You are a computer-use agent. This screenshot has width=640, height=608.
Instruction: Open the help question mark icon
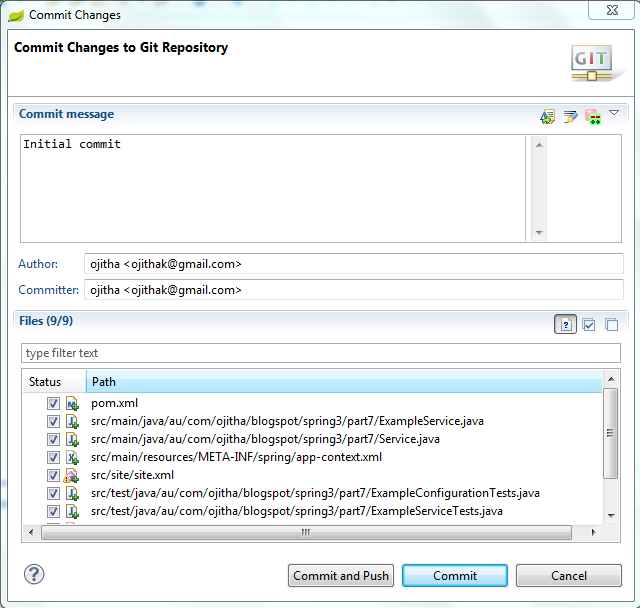point(34,575)
